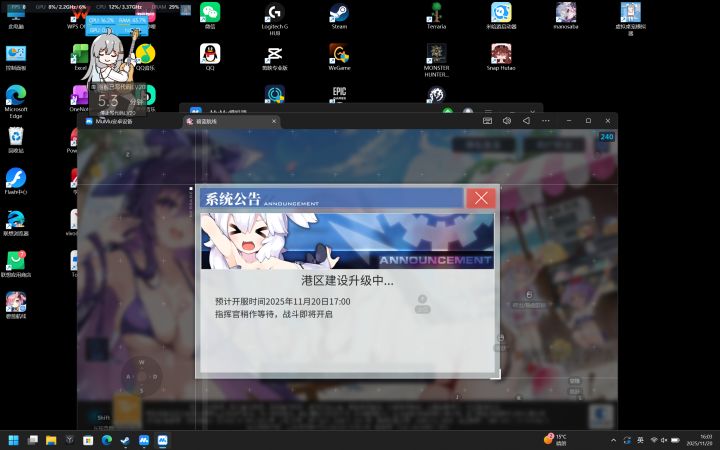Open Microsoft Store from the taskbar
Viewport: 720px width, 450px height.
tap(88, 440)
